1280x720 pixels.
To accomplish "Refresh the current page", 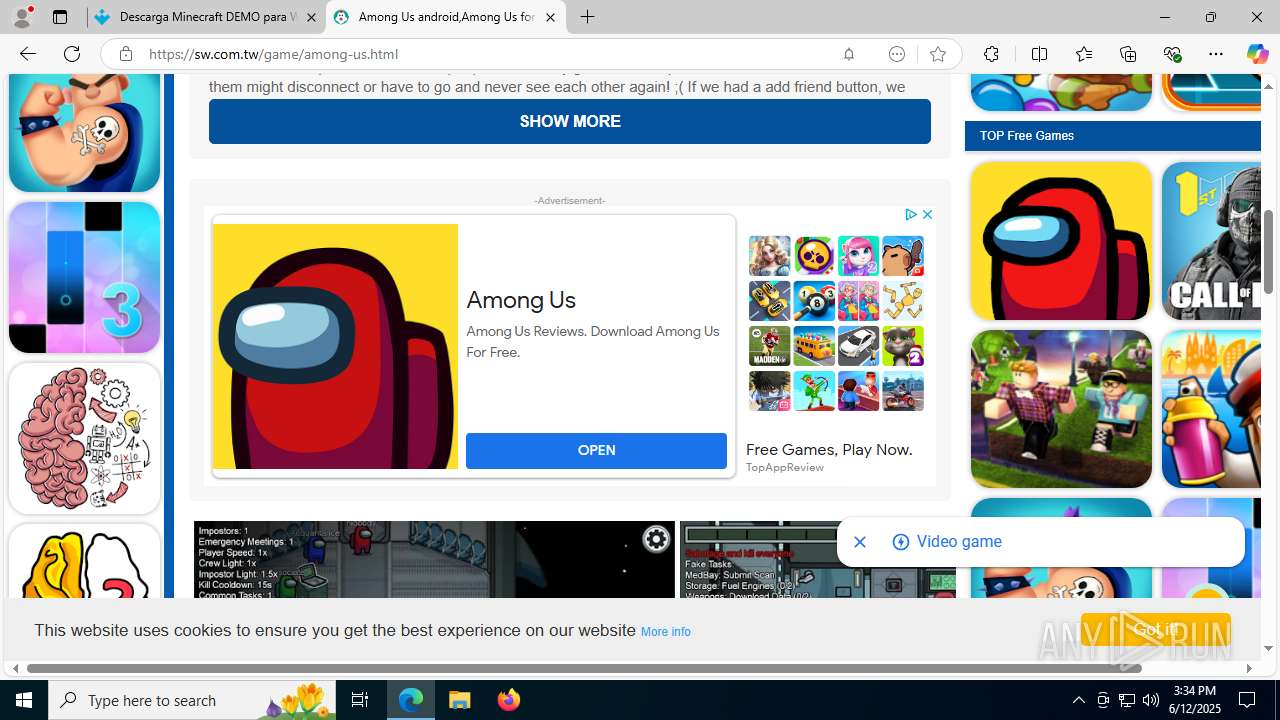I will tap(72, 54).
